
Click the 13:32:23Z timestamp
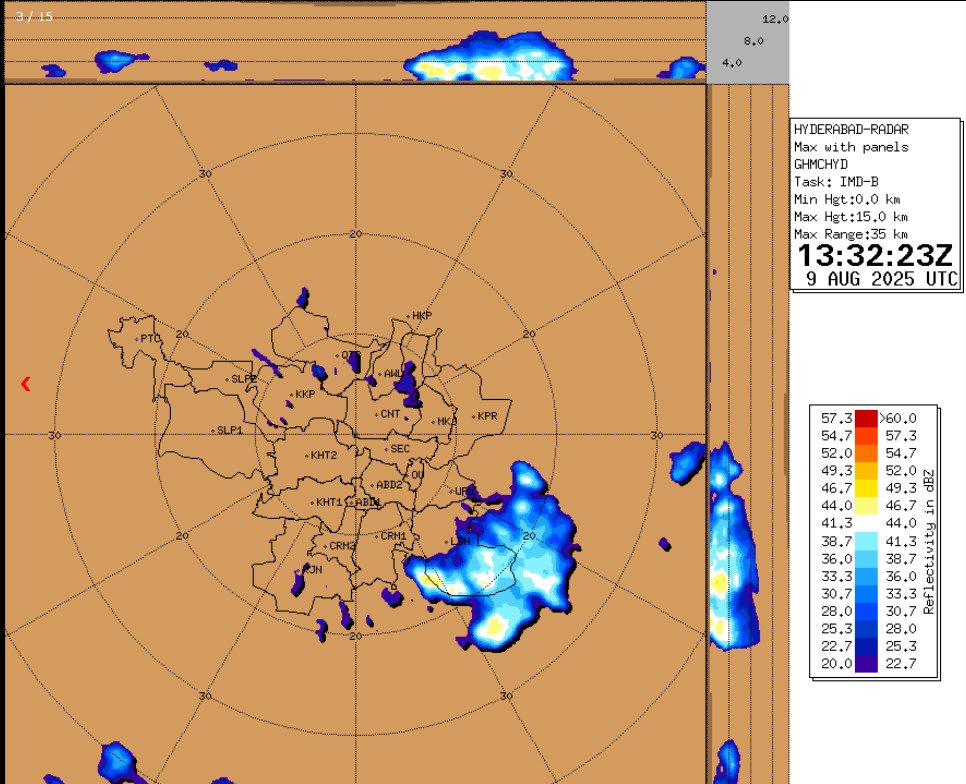tap(875, 255)
